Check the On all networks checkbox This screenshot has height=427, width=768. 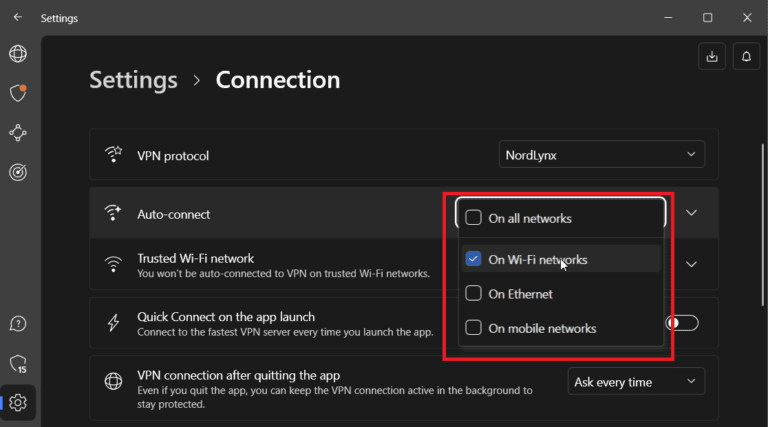[x=474, y=217]
